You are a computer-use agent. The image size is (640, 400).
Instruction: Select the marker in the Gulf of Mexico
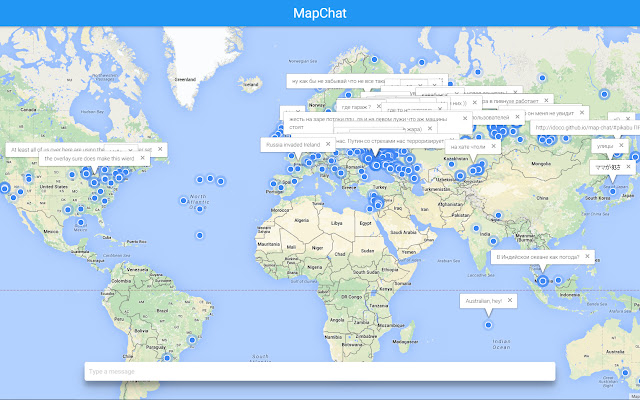pos(81,222)
